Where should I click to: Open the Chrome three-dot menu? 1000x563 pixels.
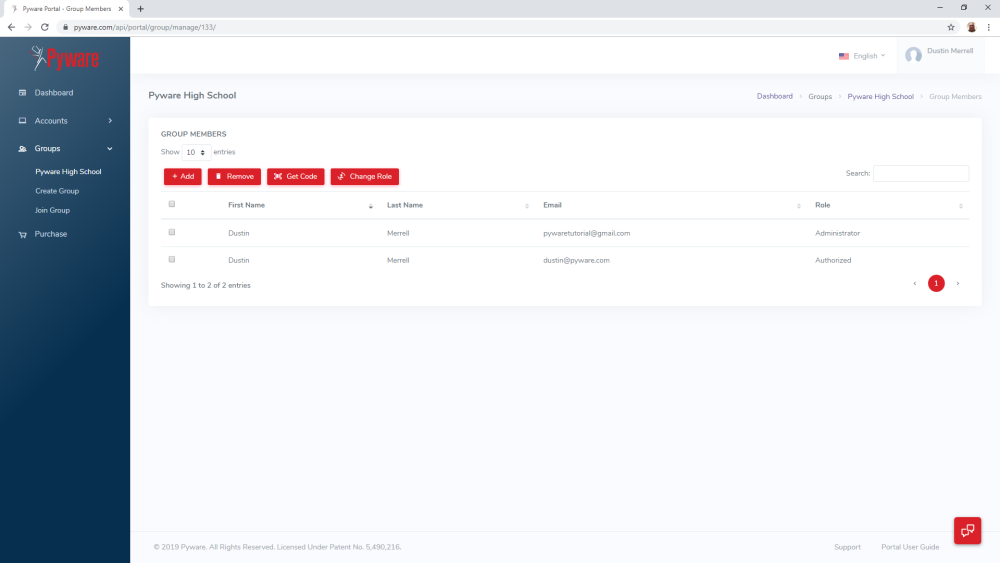pos(989,27)
